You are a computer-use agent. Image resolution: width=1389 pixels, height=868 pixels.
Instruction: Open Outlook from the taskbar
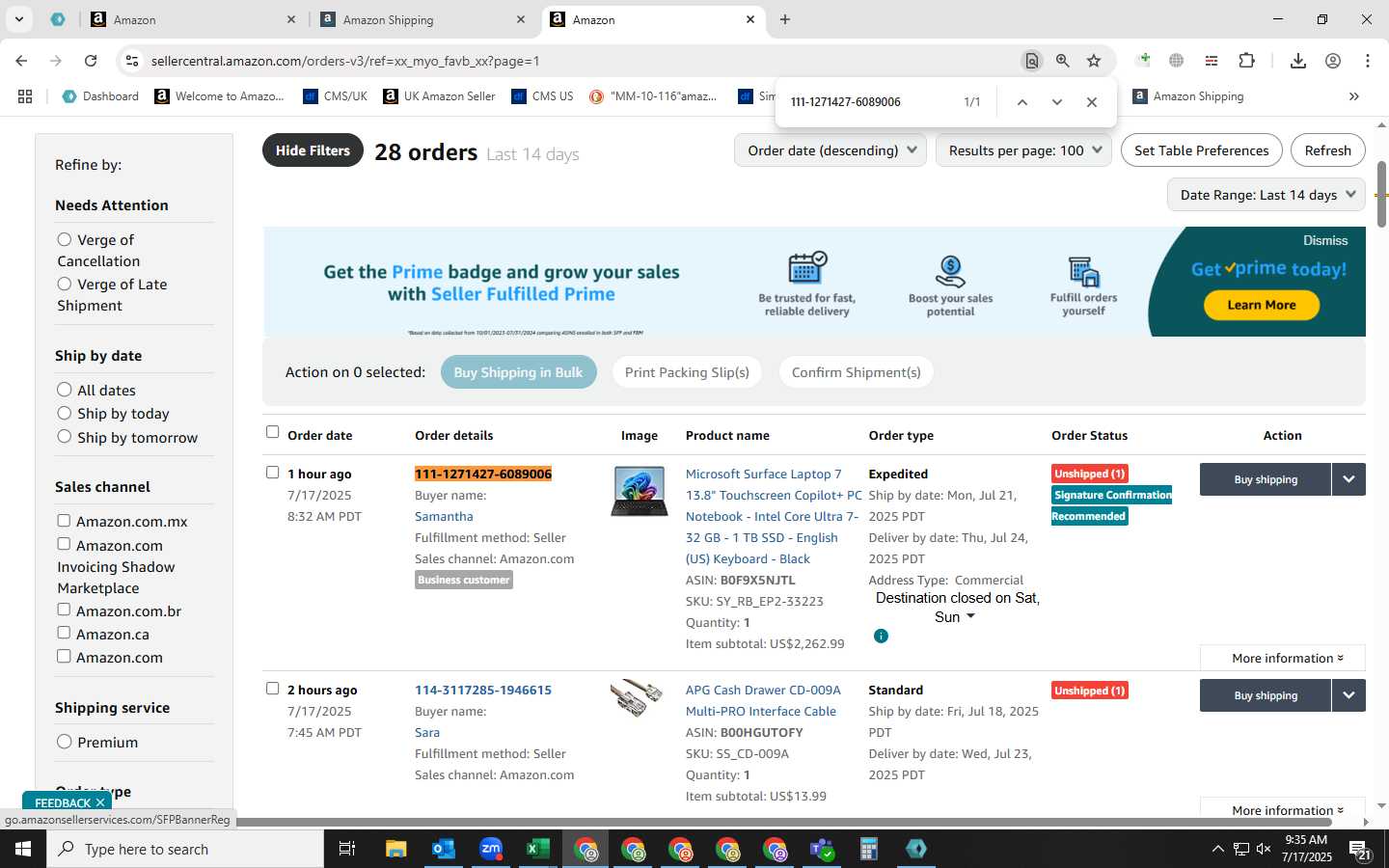click(444, 849)
